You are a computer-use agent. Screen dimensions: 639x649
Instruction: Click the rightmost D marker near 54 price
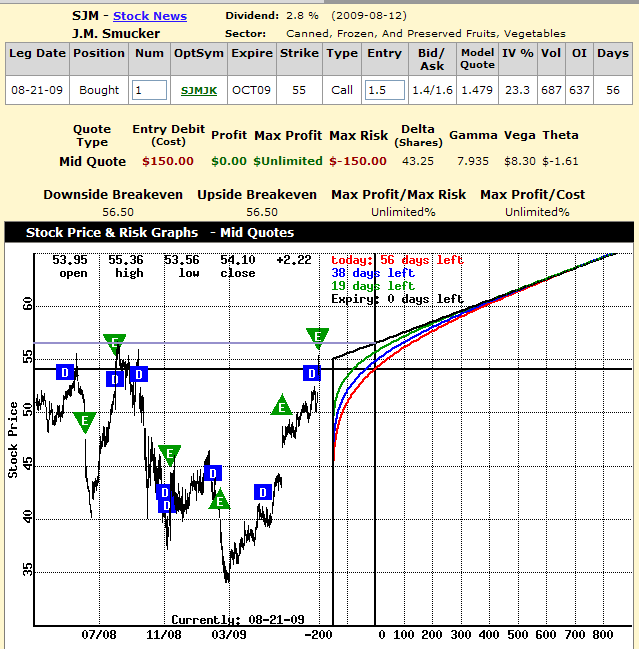(312, 373)
